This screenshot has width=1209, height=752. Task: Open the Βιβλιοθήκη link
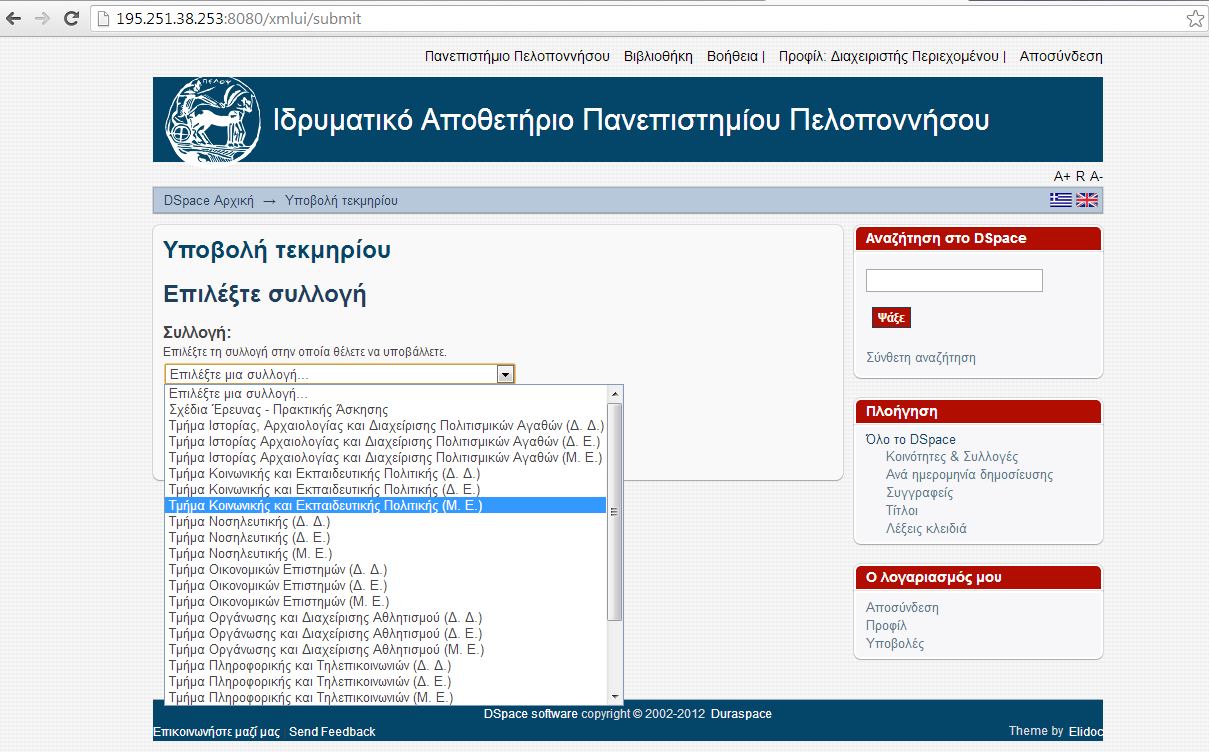pos(658,57)
